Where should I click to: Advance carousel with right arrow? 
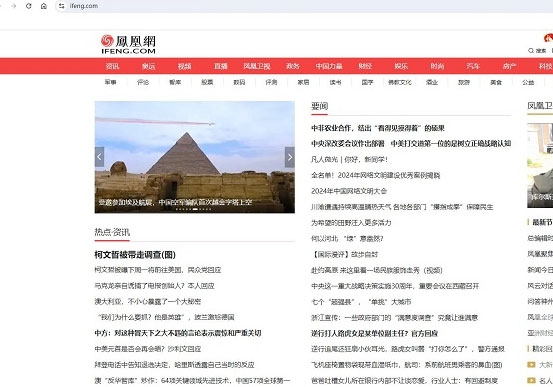290,157
